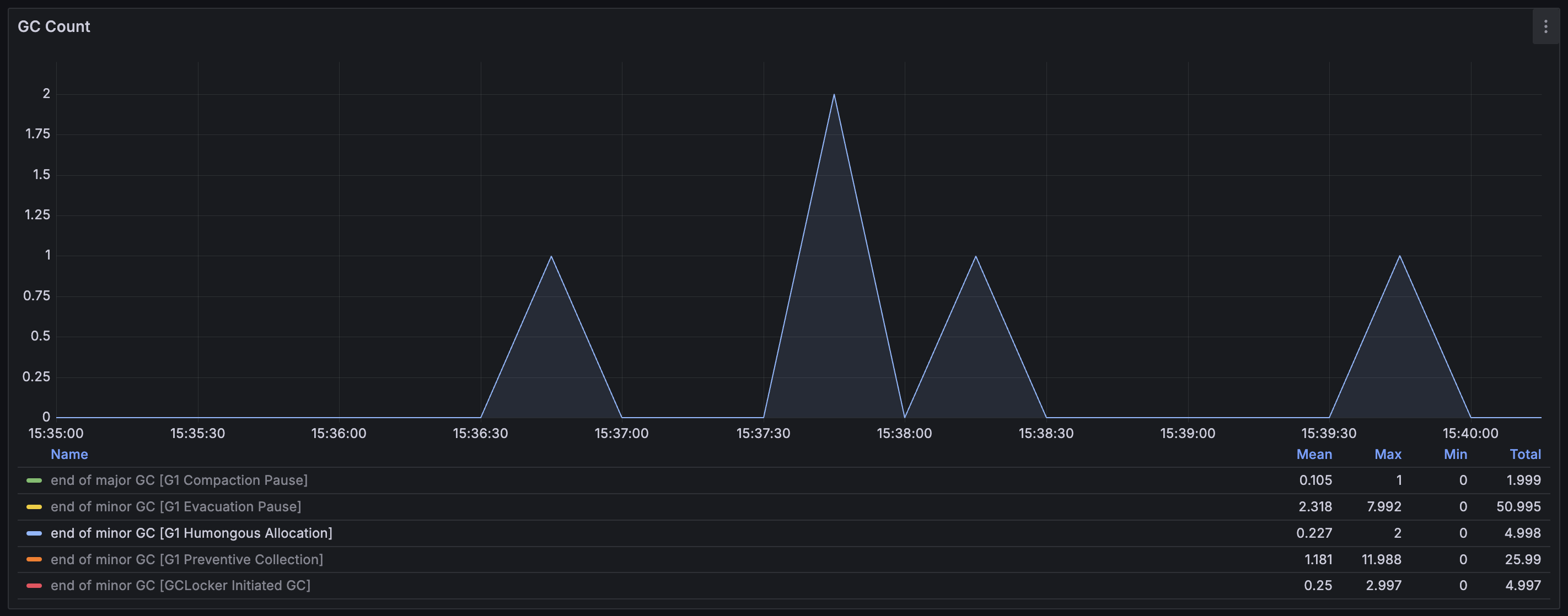Open blue color swatch for G1 Humongous Allocation
The width and height of the screenshot is (1568, 616).
pyautogui.click(x=34, y=533)
